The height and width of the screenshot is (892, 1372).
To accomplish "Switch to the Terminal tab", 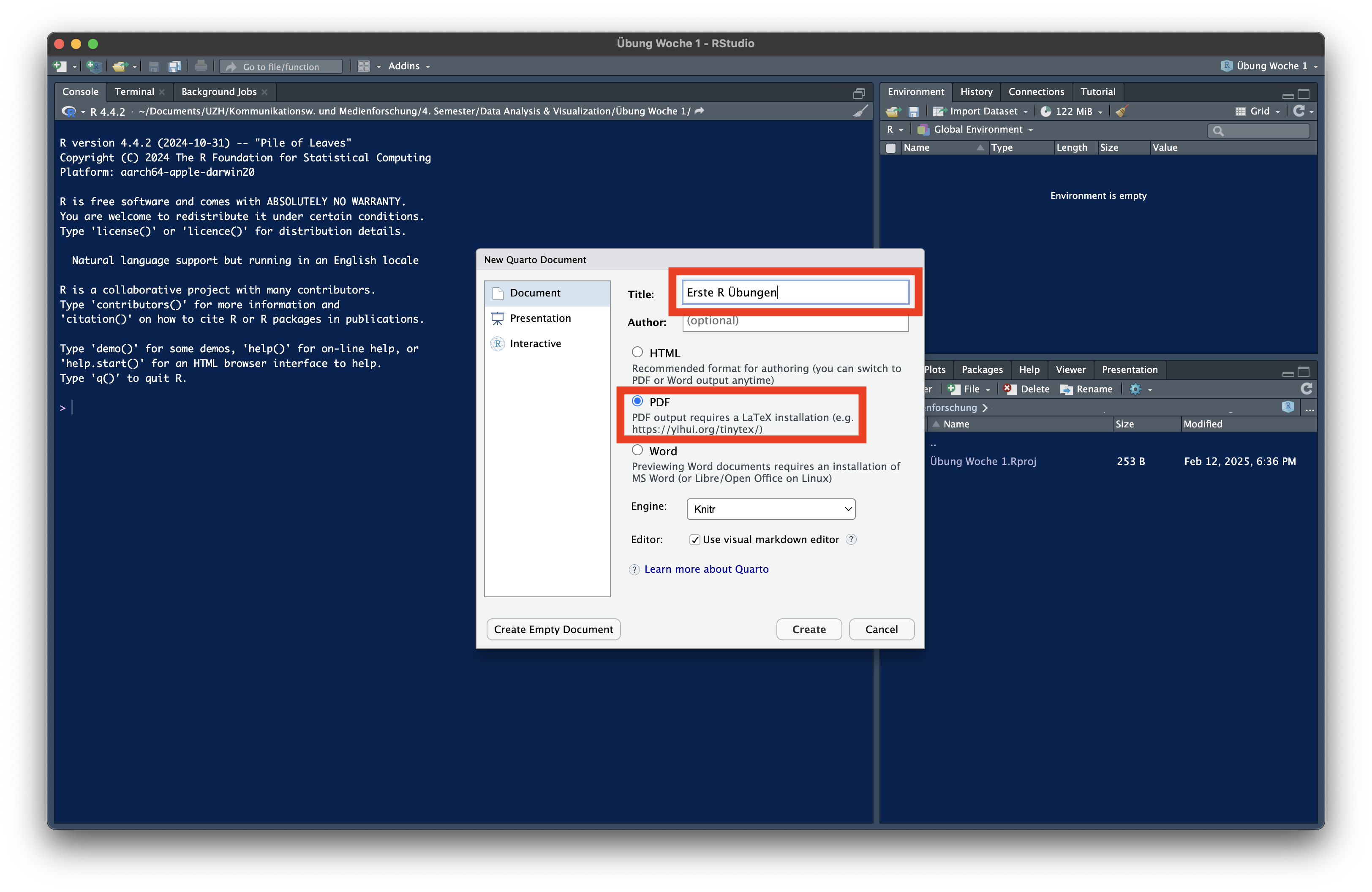I will pyautogui.click(x=134, y=92).
